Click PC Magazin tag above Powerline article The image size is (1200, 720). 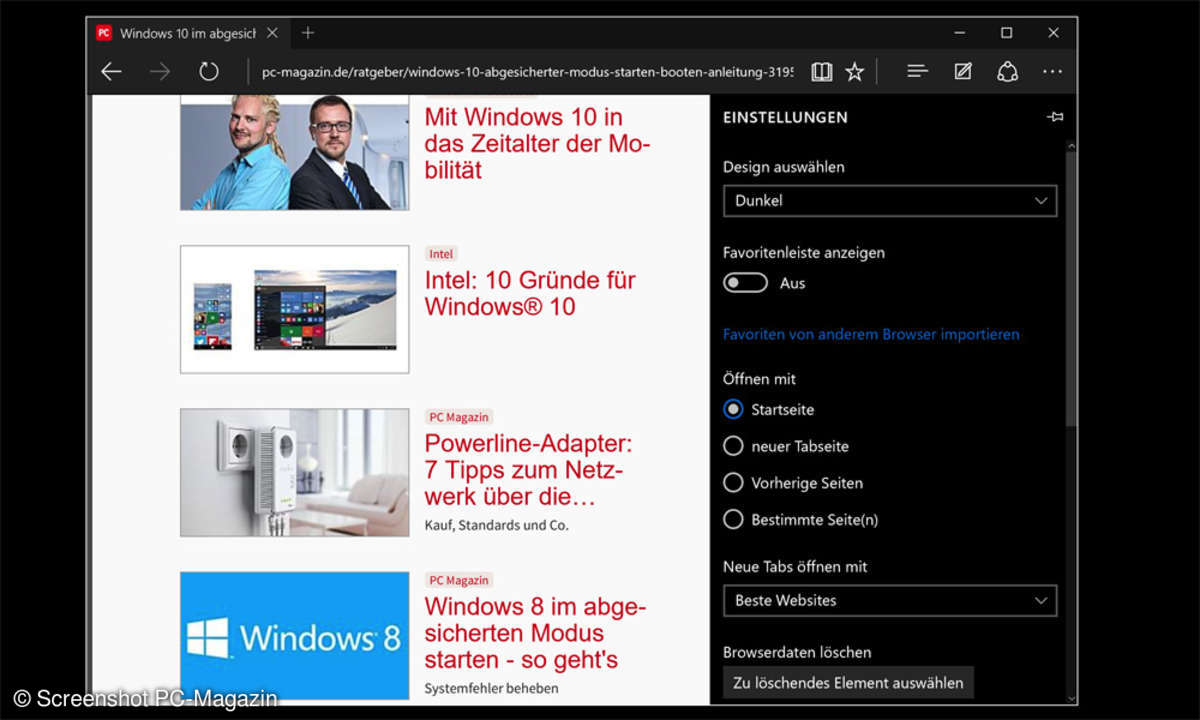(459, 417)
